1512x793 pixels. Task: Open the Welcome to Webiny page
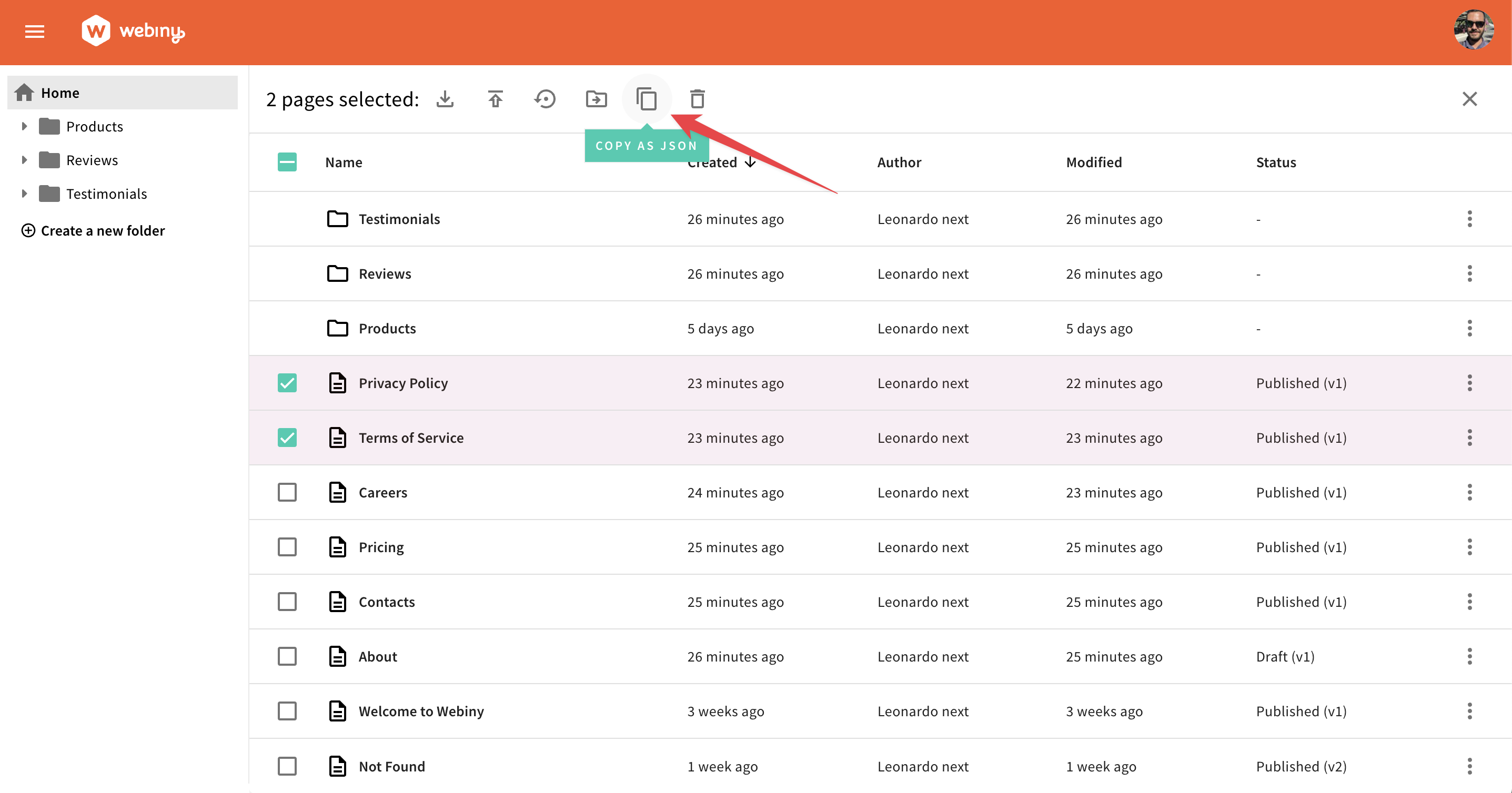(421, 711)
